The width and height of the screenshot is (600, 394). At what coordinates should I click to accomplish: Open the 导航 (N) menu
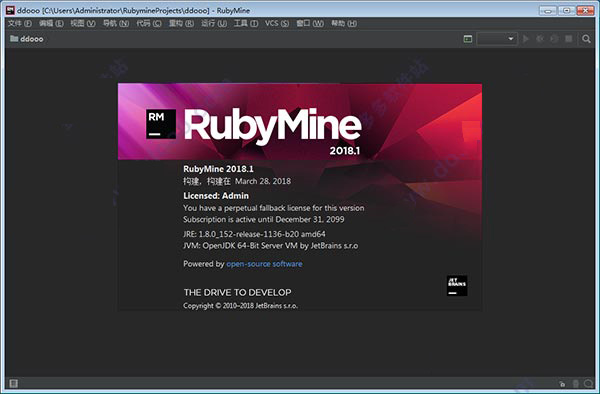(116, 23)
